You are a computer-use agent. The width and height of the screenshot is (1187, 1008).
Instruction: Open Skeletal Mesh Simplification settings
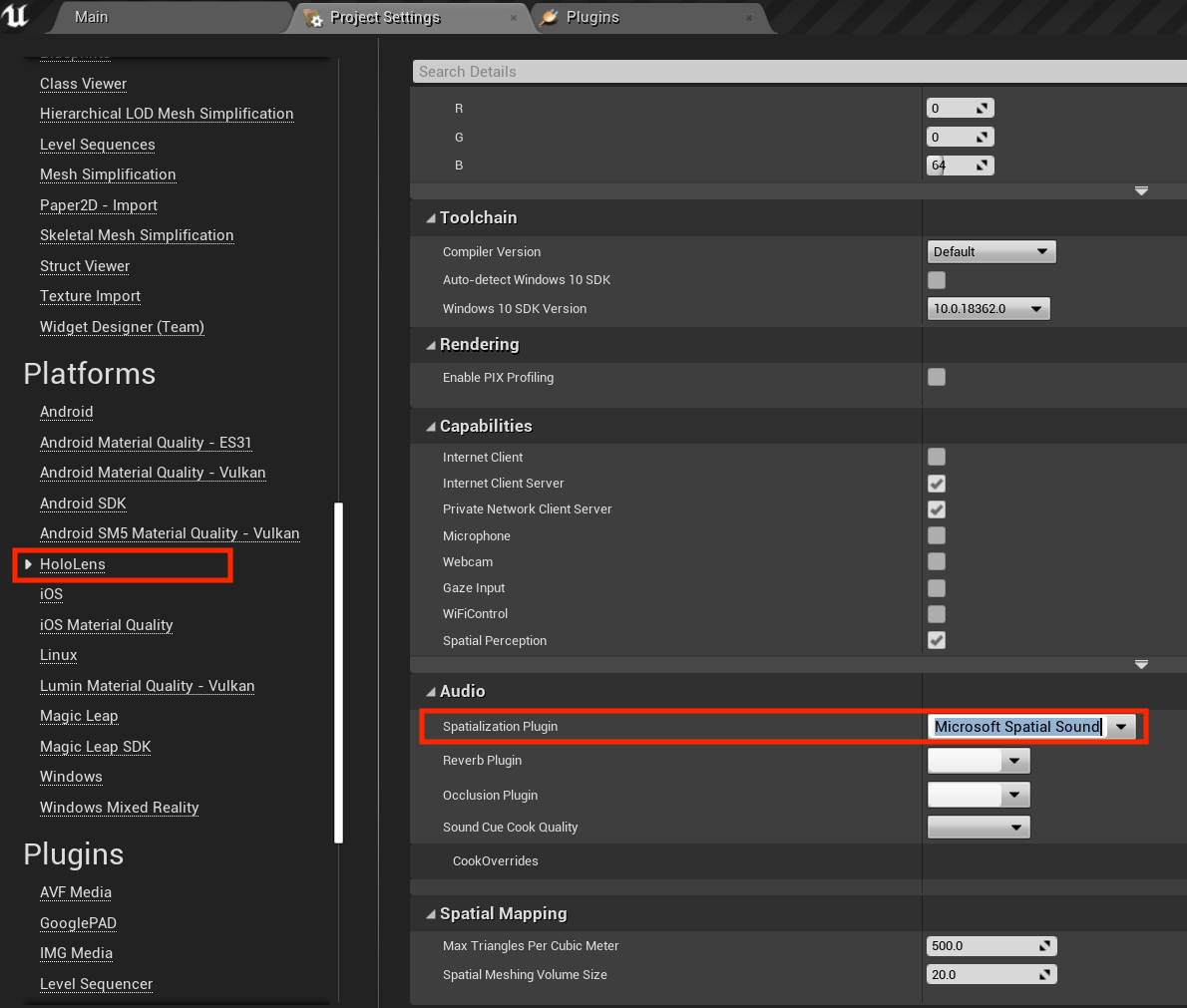[137, 235]
